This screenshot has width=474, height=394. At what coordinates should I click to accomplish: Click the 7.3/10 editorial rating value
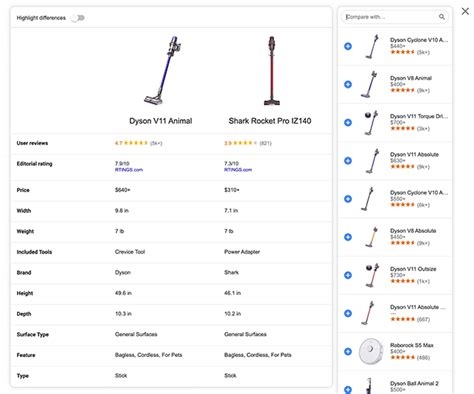231,163
